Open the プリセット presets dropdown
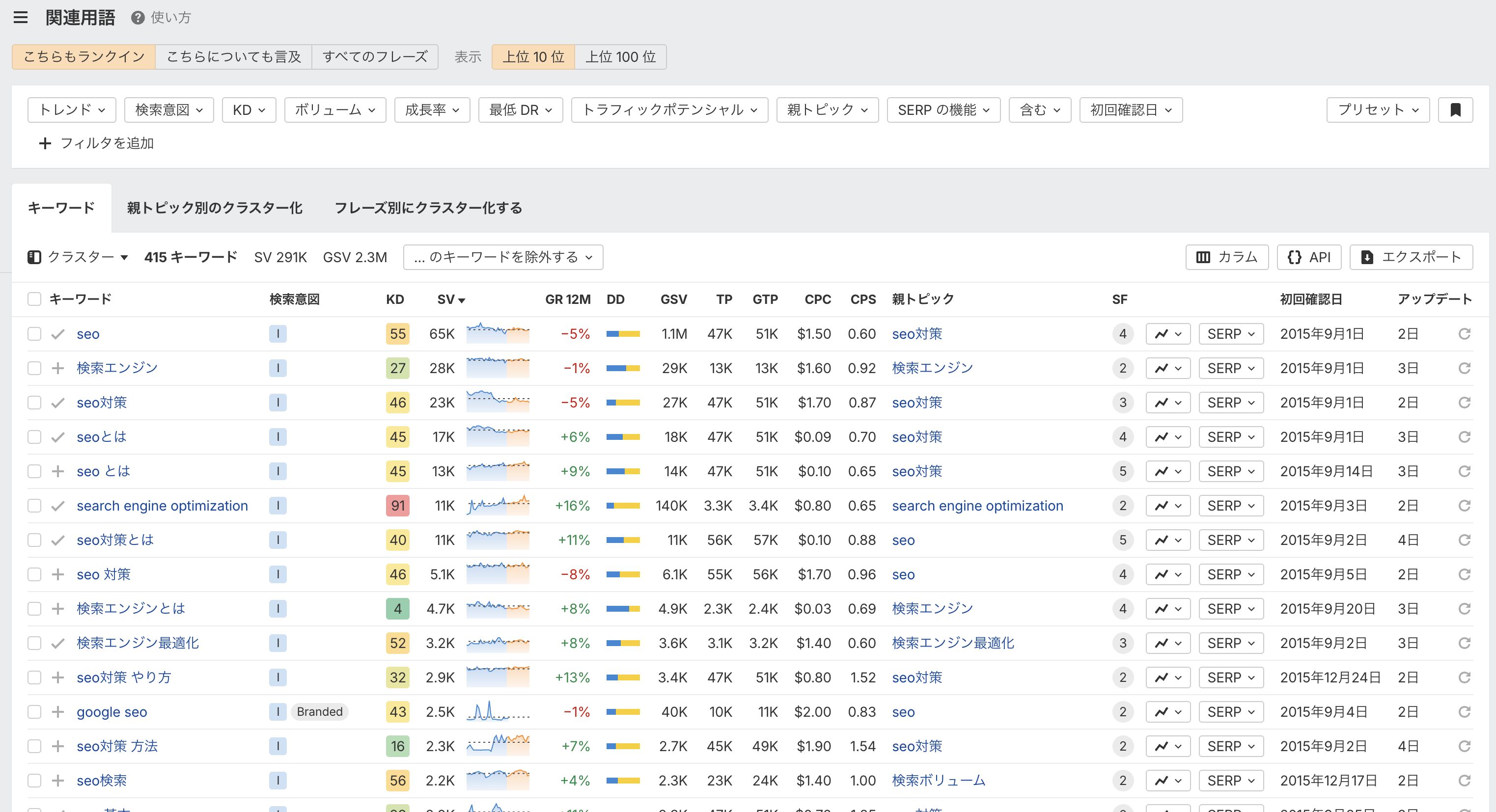 [1378, 109]
